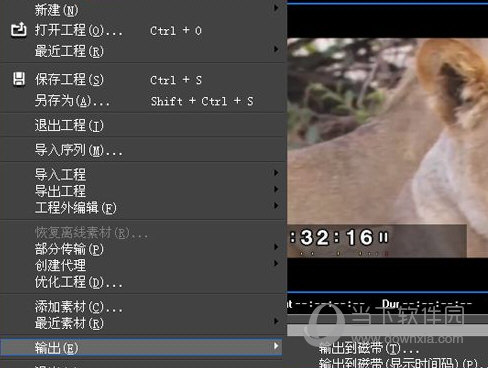The image size is (488, 368).
Task: Select 工程外编辑(F) menu label
Action: tap(76, 208)
